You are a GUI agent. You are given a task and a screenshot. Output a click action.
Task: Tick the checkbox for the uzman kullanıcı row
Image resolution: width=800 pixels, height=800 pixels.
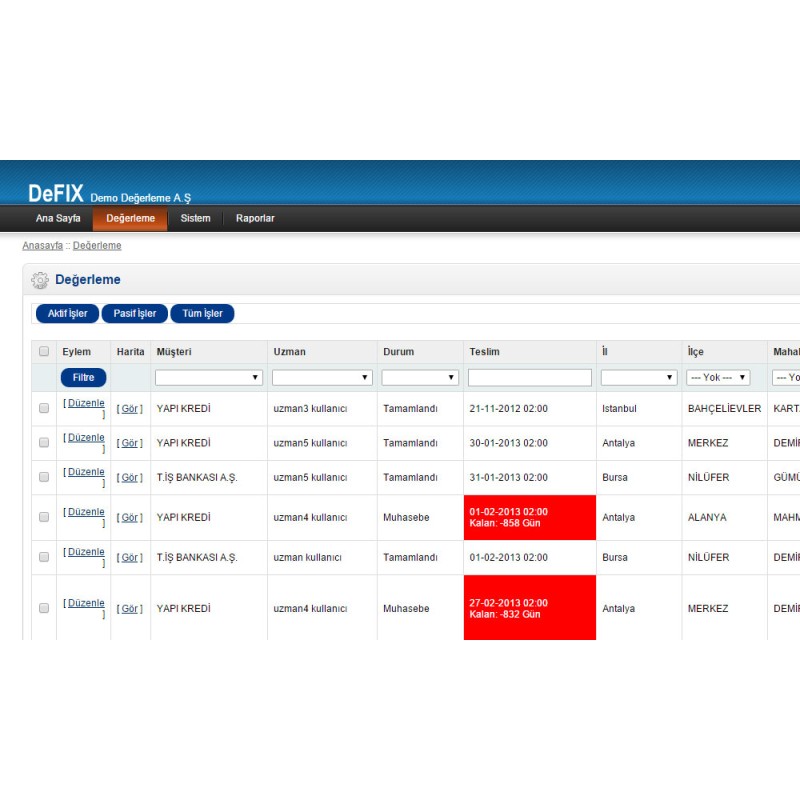coord(44,557)
